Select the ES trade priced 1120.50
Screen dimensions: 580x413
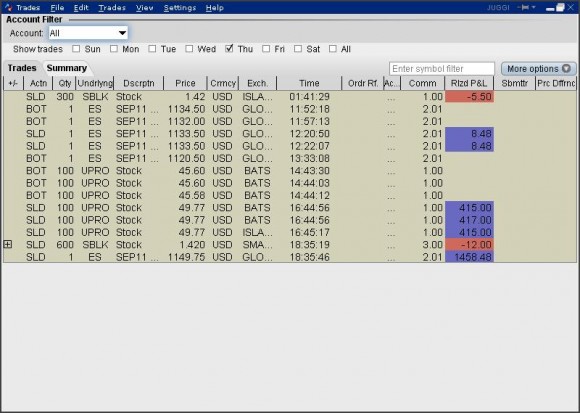290,158
